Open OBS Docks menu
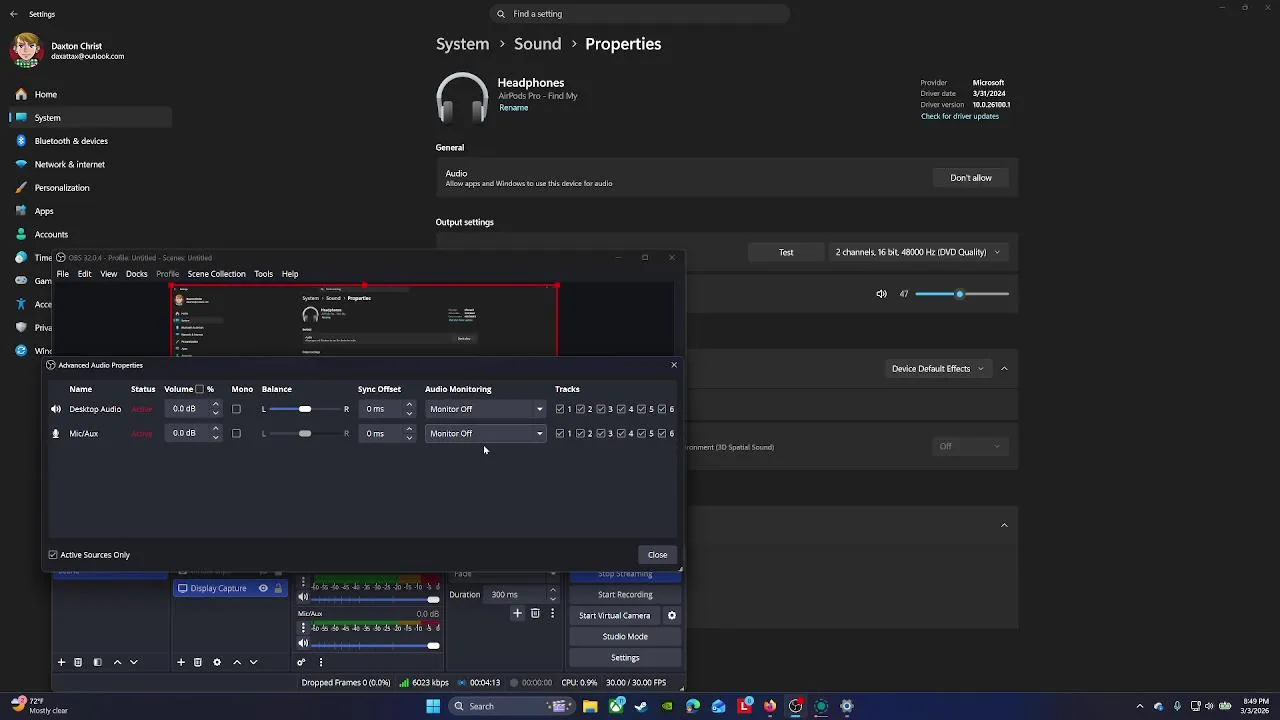This screenshot has height=720, width=1280. pos(137,274)
